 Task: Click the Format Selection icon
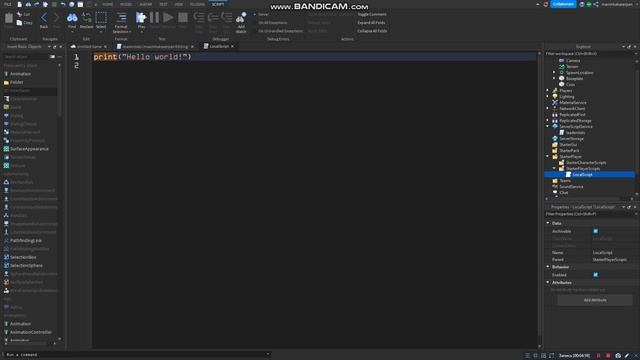coord(121,18)
